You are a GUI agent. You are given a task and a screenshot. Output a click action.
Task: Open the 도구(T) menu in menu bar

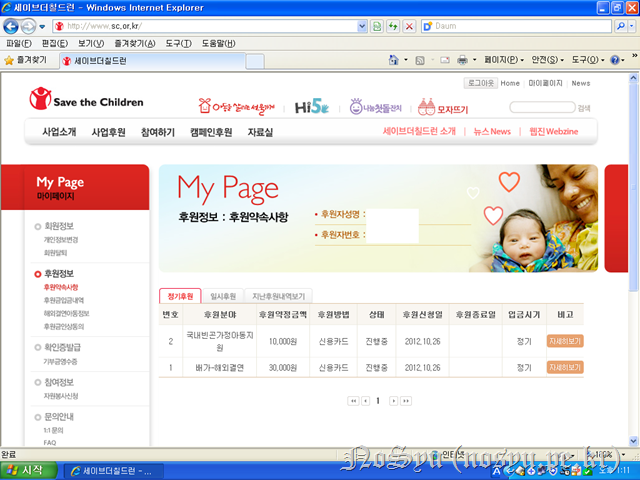(x=179, y=44)
